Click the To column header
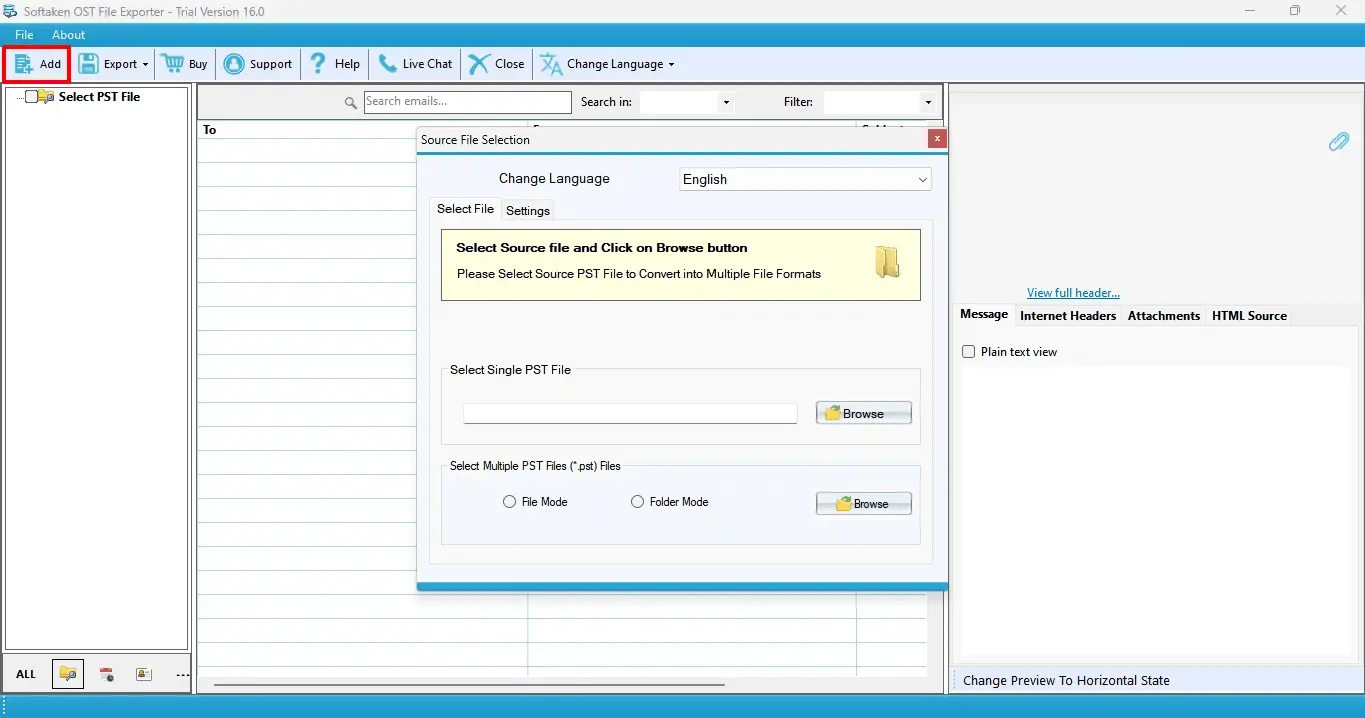 210,130
